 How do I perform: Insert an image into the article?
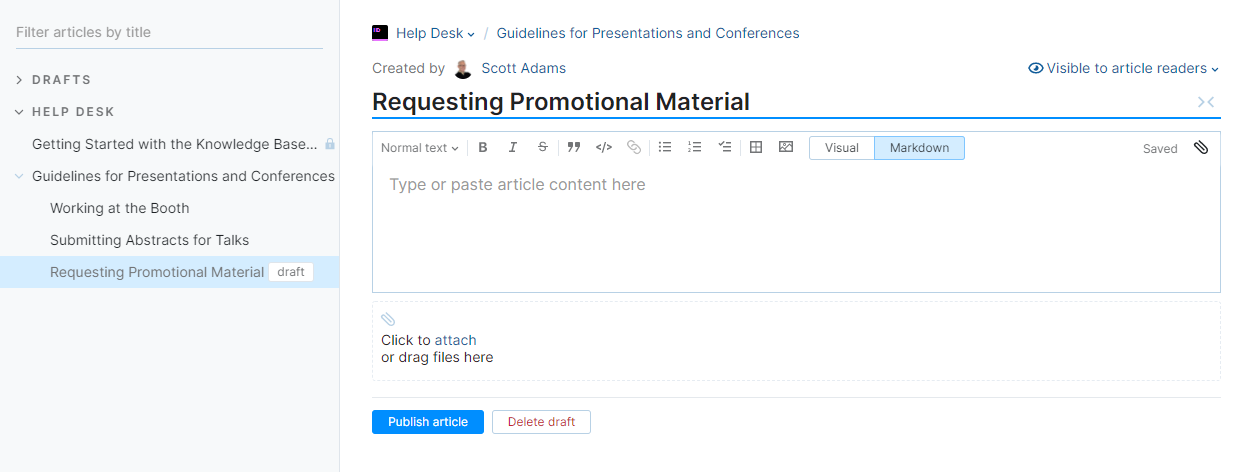pyautogui.click(x=786, y=148)
